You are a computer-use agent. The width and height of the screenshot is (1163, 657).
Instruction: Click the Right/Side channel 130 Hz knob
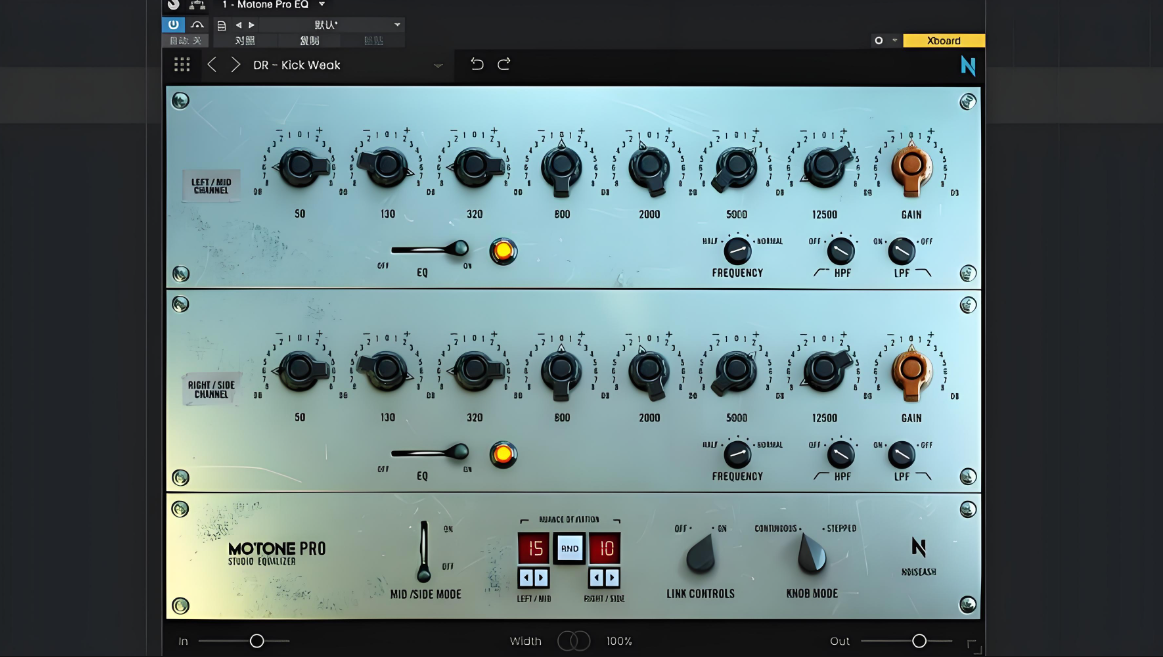point(387,369)
